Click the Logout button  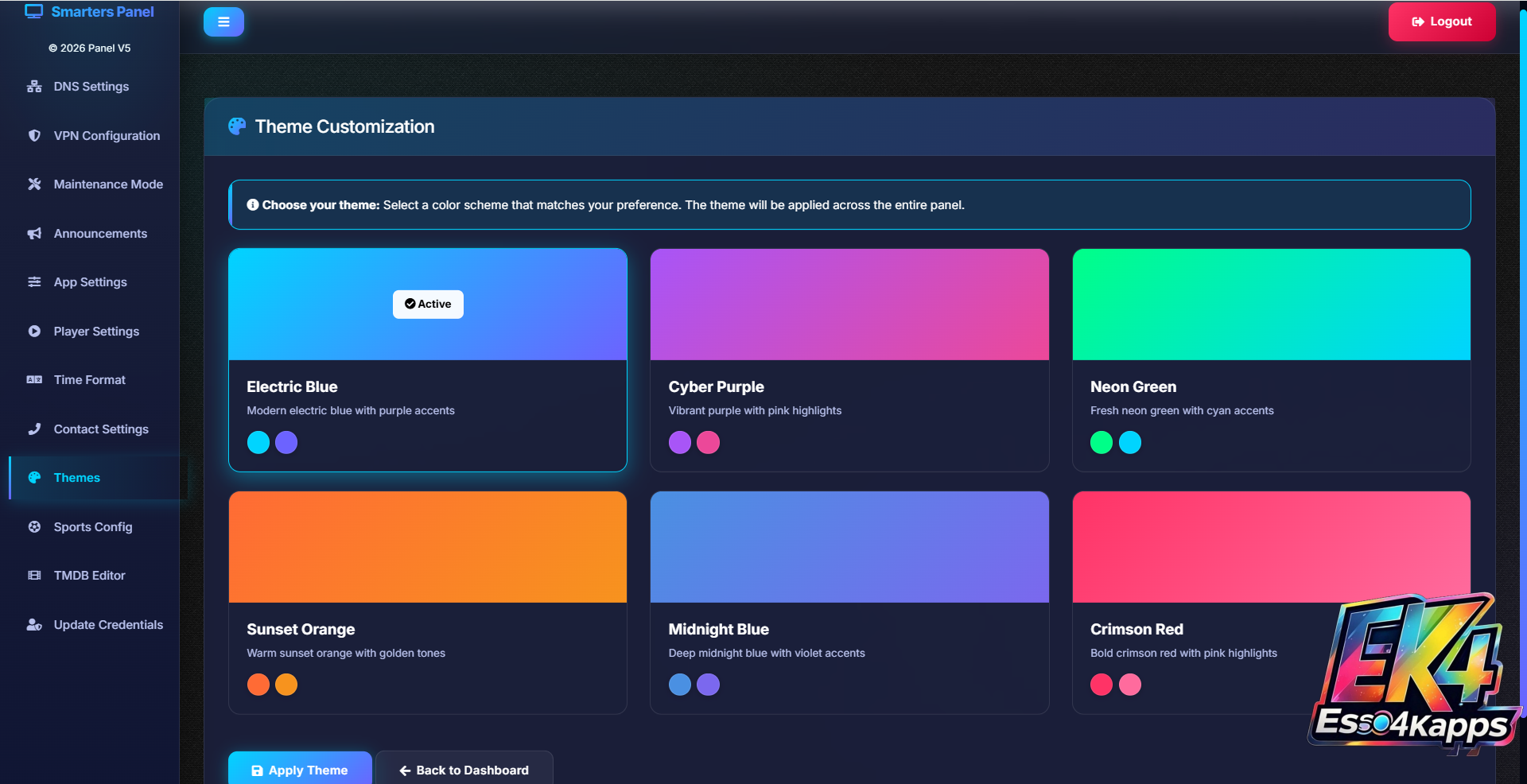(x=1441, y=21)
